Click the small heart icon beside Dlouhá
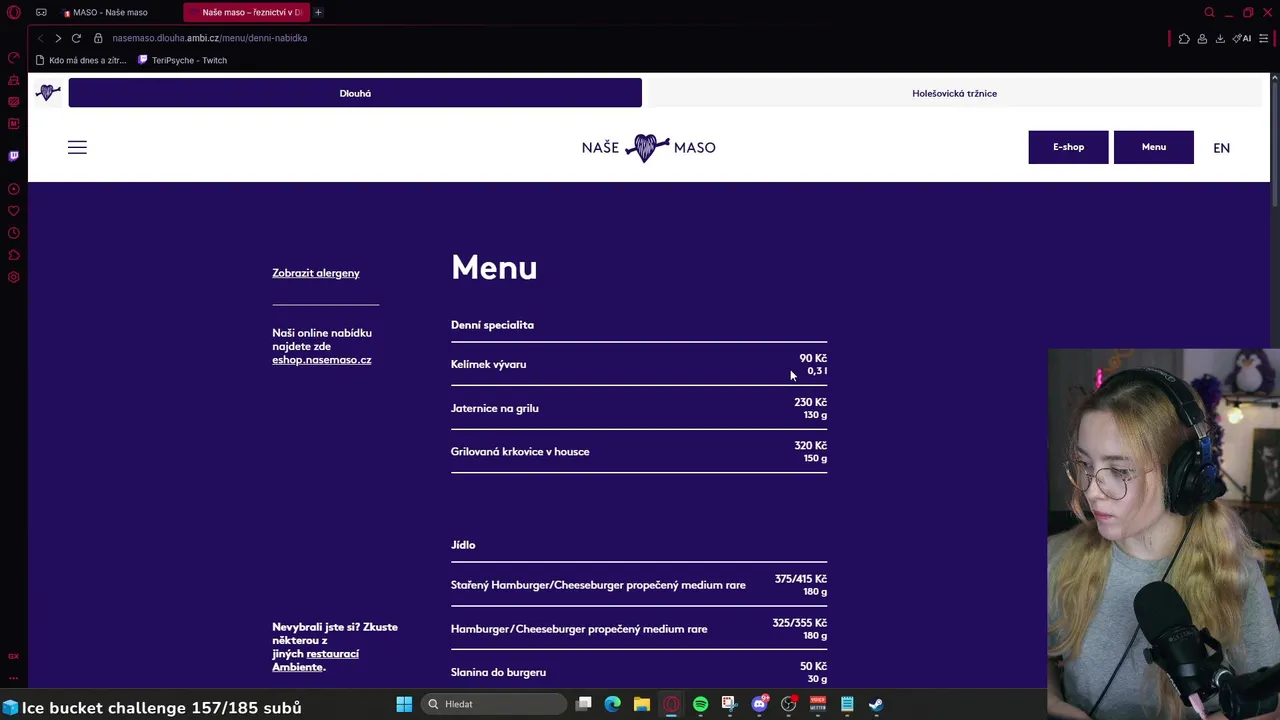This screenshot has width=1280, height=720. (x=48, y=93)
